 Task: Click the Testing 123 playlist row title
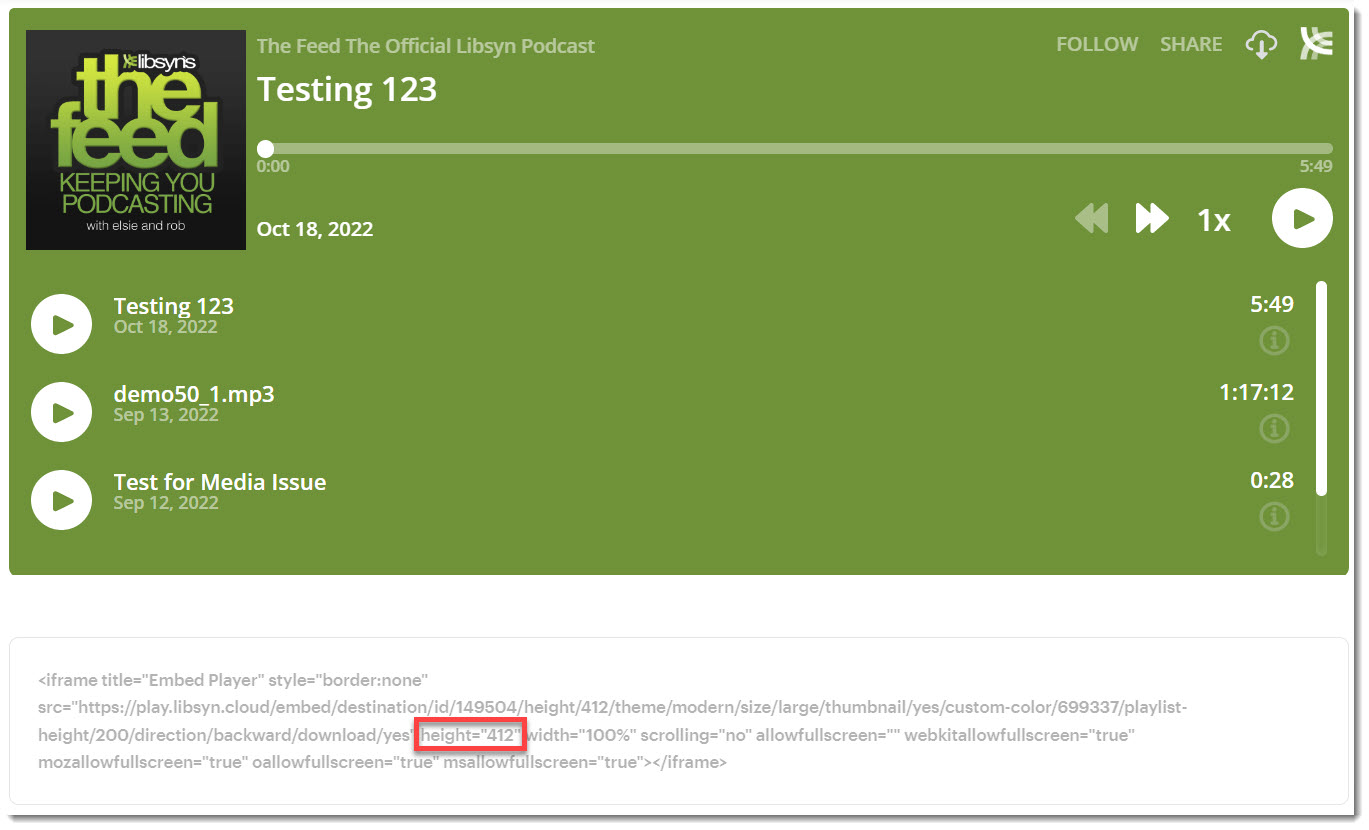[174, 306]
